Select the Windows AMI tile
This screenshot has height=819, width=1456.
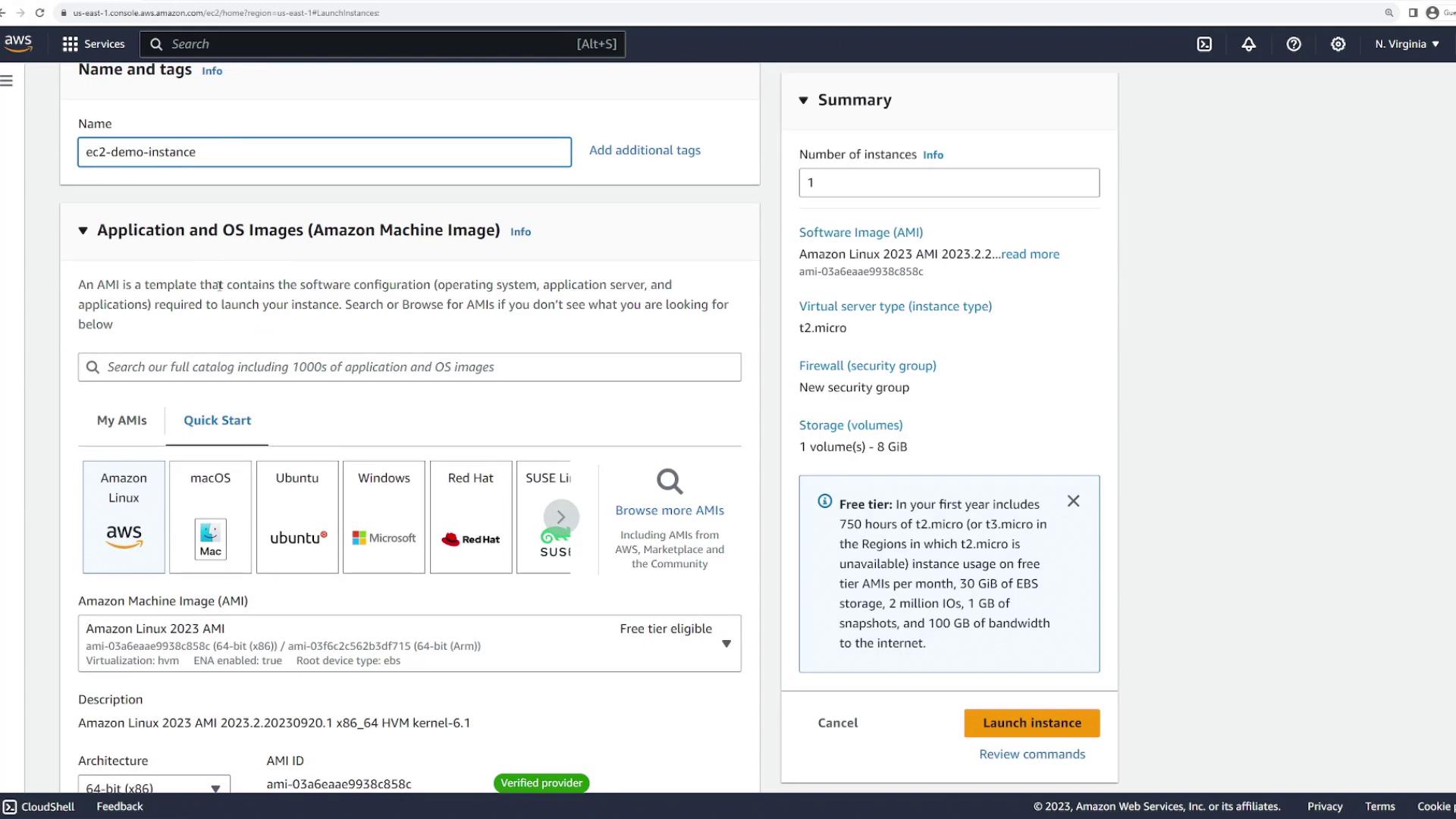pyautogui.click(x=384, y=517)
